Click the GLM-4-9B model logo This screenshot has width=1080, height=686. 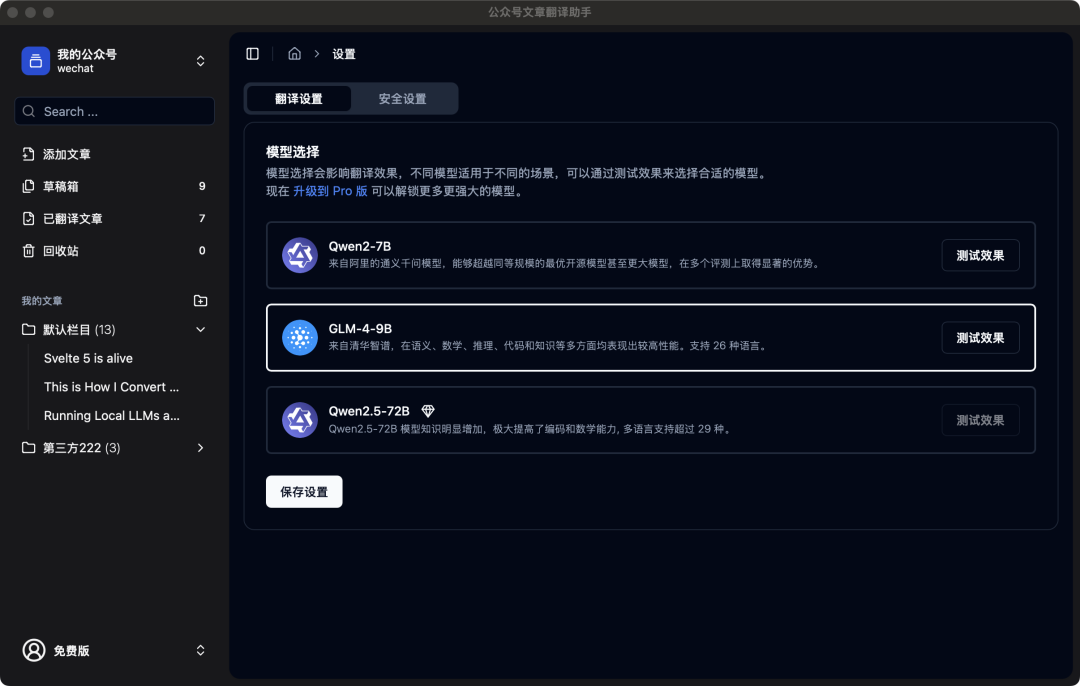(x=300, y=337)
